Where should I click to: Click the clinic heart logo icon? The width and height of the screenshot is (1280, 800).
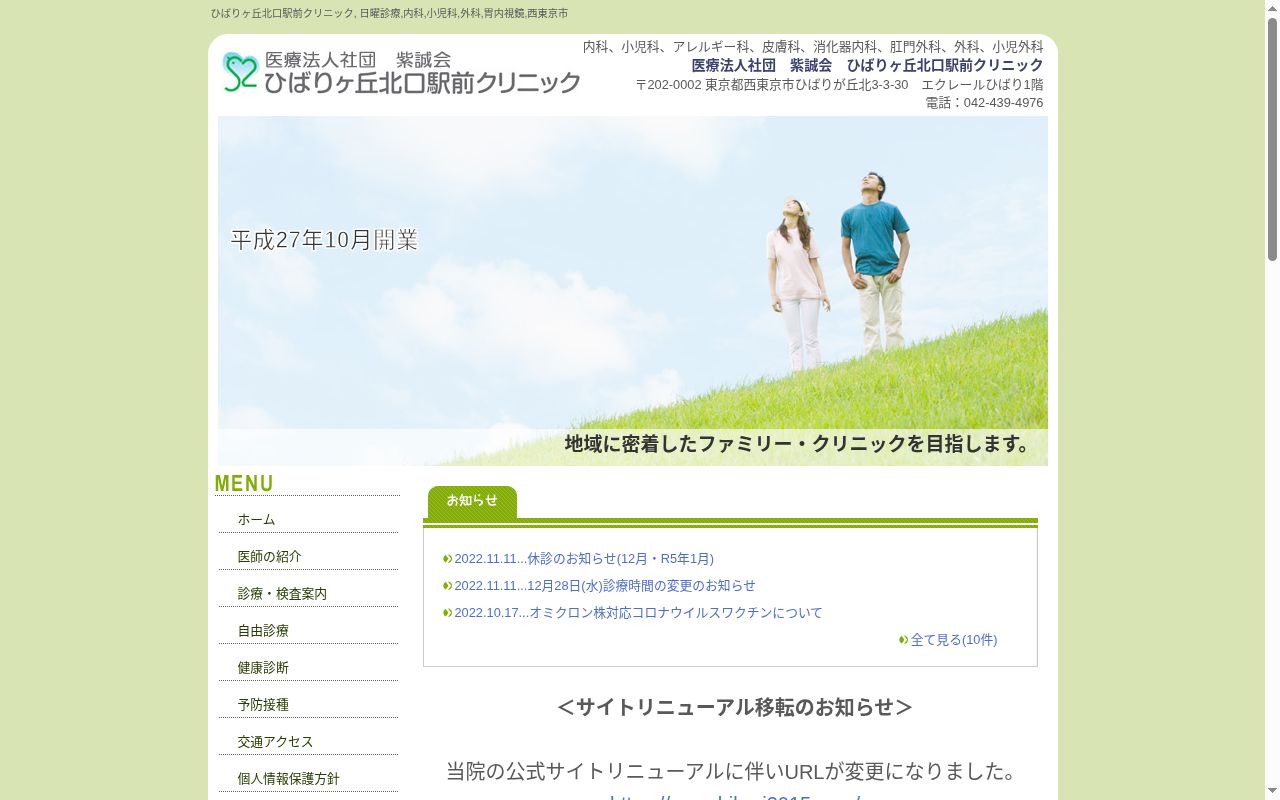[240, 72]
